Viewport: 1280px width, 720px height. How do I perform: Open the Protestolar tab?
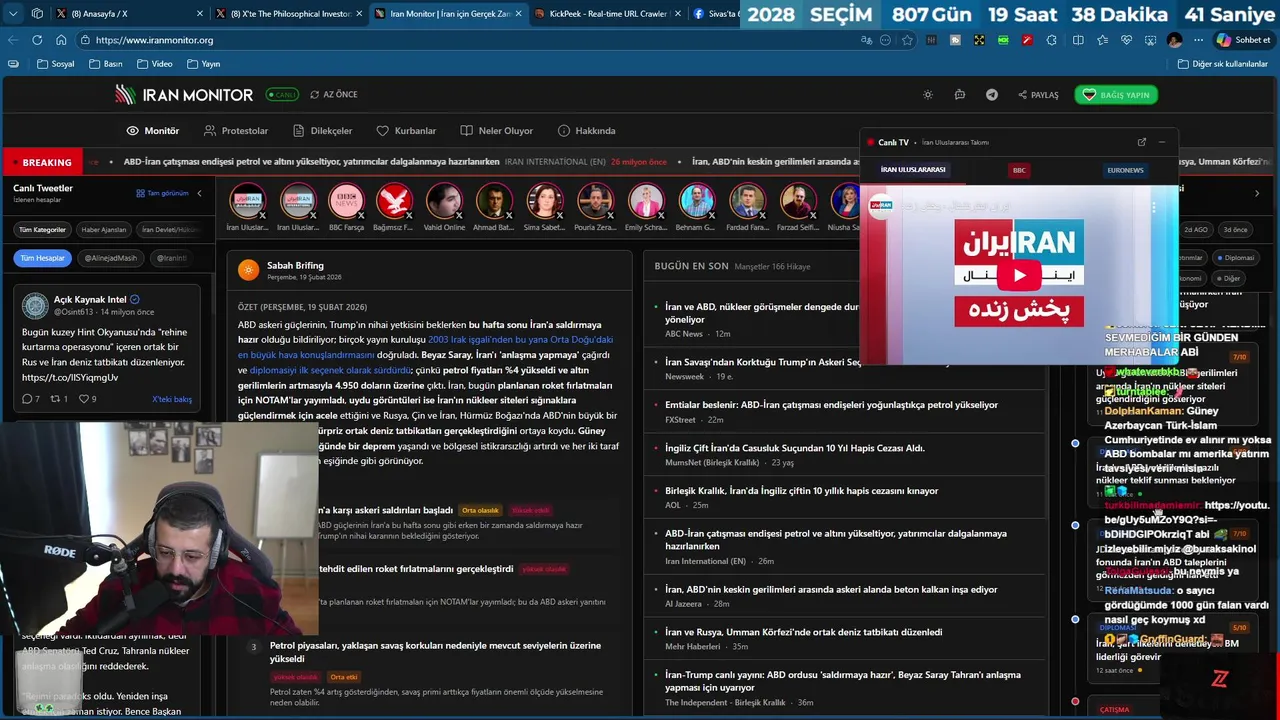(x=236, y=131)
